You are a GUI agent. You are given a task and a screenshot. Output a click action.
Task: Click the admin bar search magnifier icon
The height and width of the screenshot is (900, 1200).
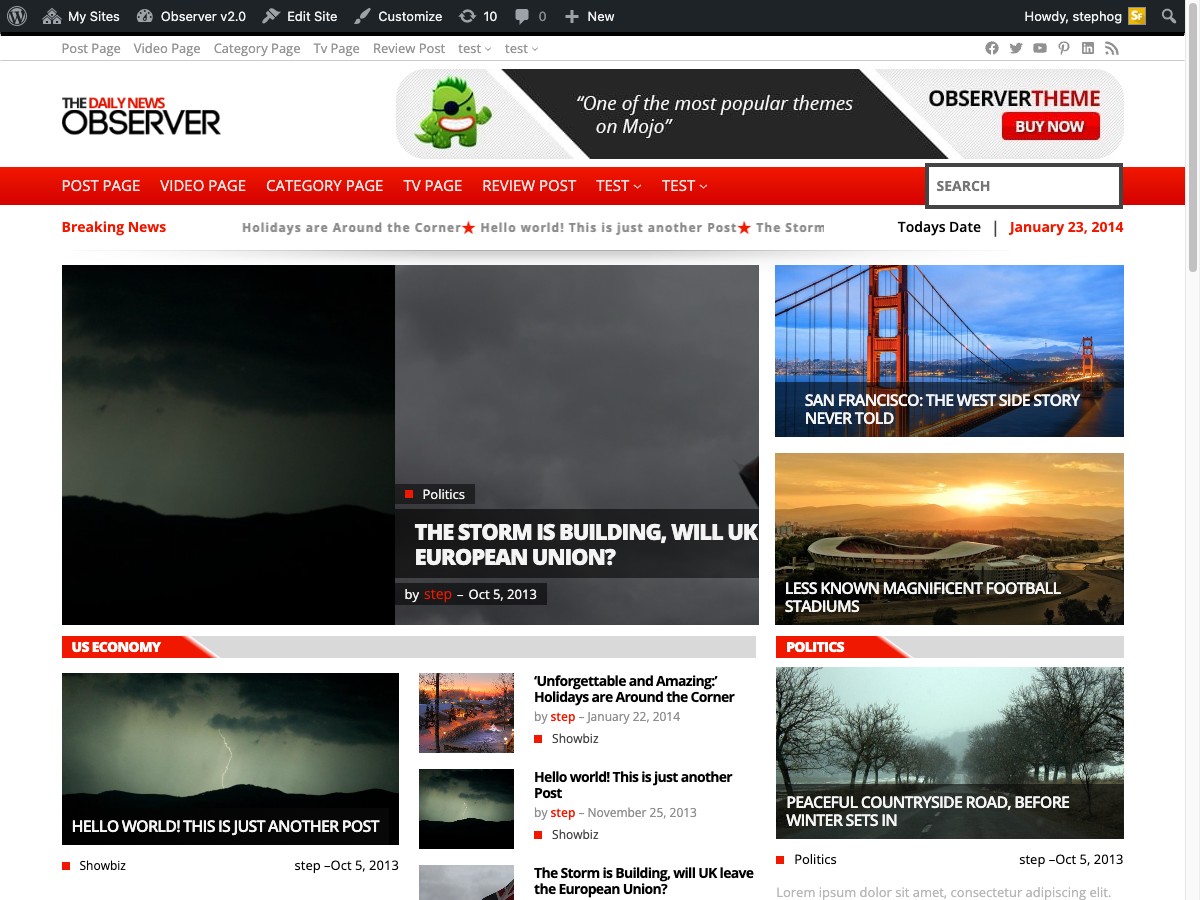(x=1168, y=16)
